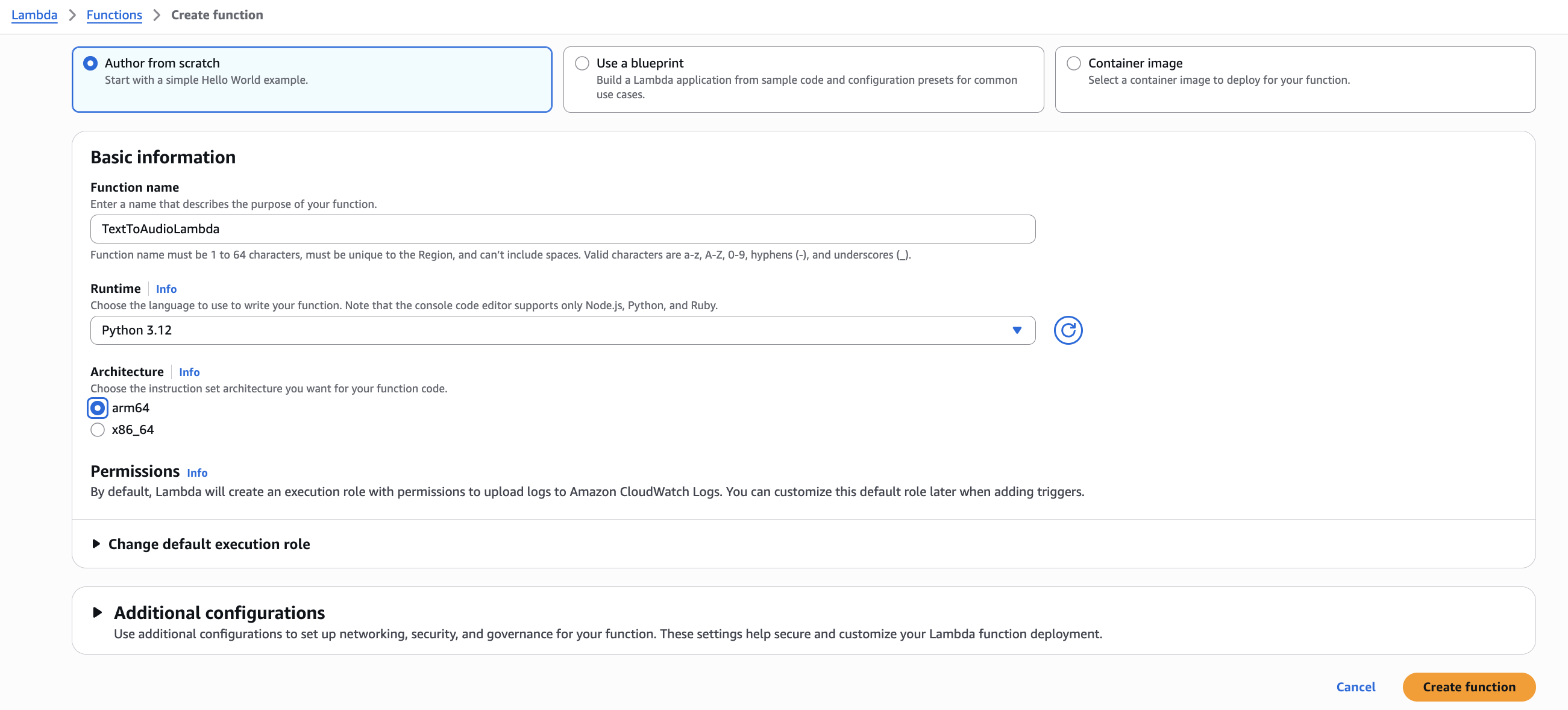Viewport: 1568px width, 710px height.
Task: Click the Create function breadcrumb text
Action: [x=217, y=14]
